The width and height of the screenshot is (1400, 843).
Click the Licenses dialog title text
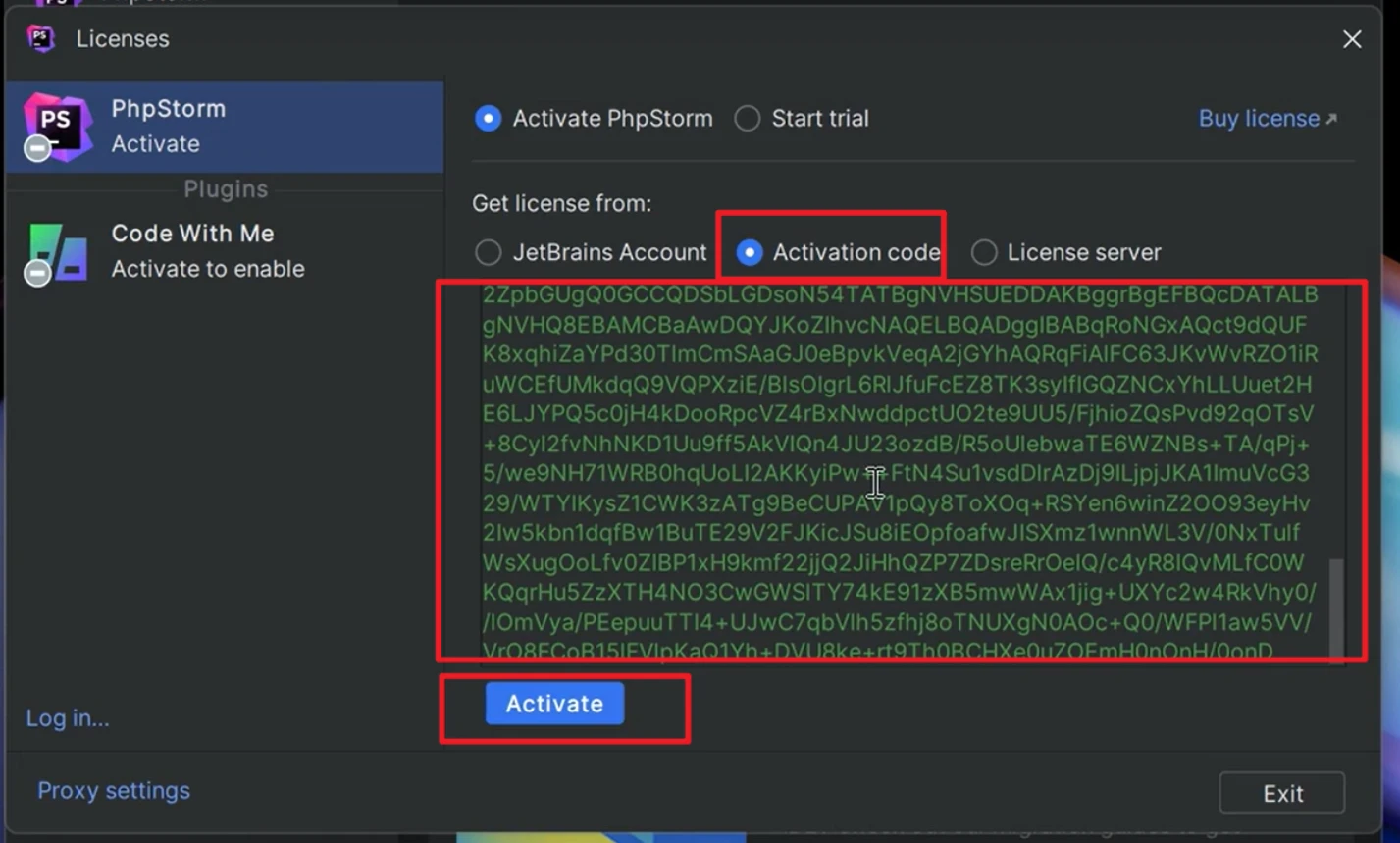click(123, 39)
